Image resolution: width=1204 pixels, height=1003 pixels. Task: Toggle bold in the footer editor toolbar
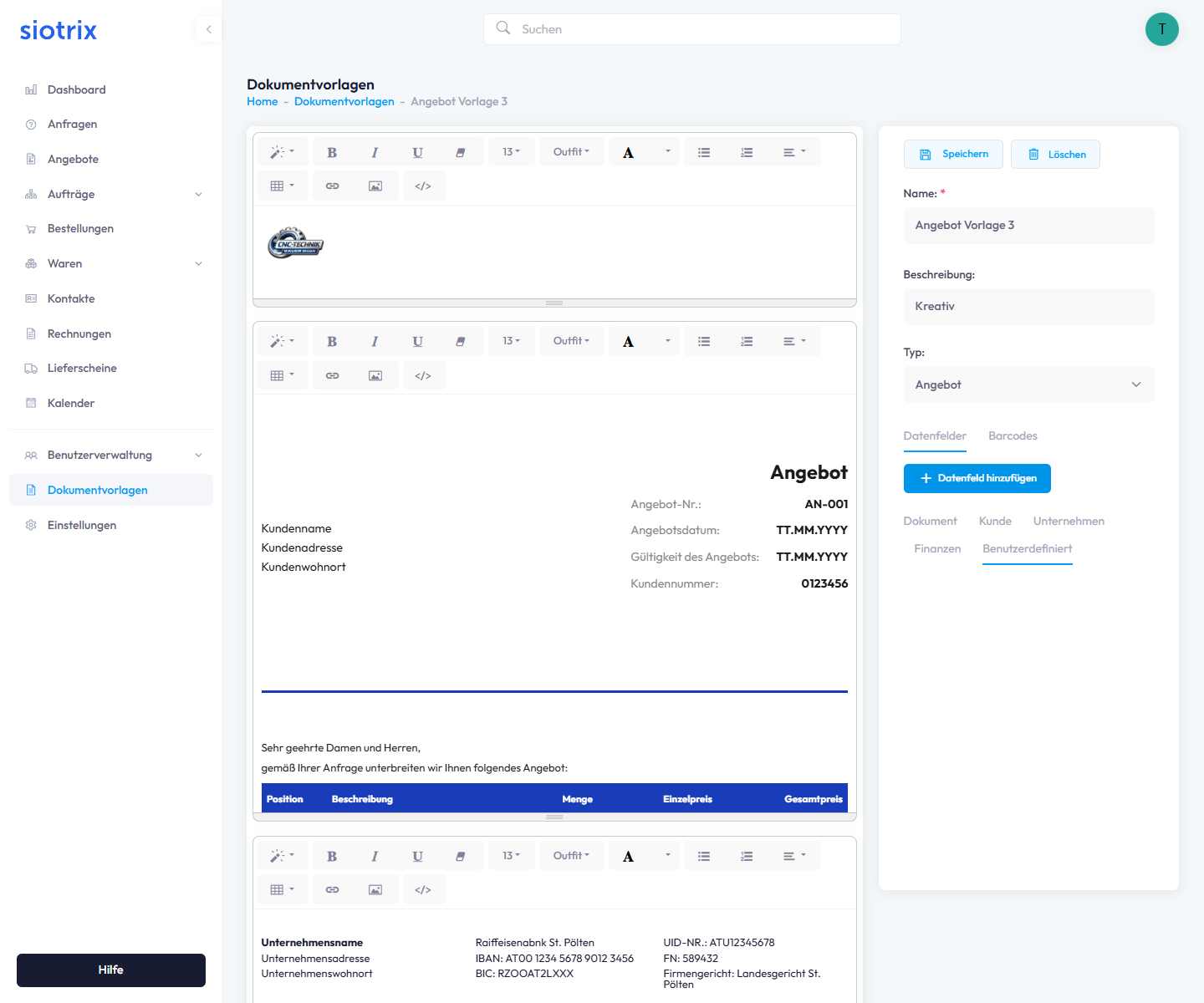pyautogui.click(x=332, y=856)
